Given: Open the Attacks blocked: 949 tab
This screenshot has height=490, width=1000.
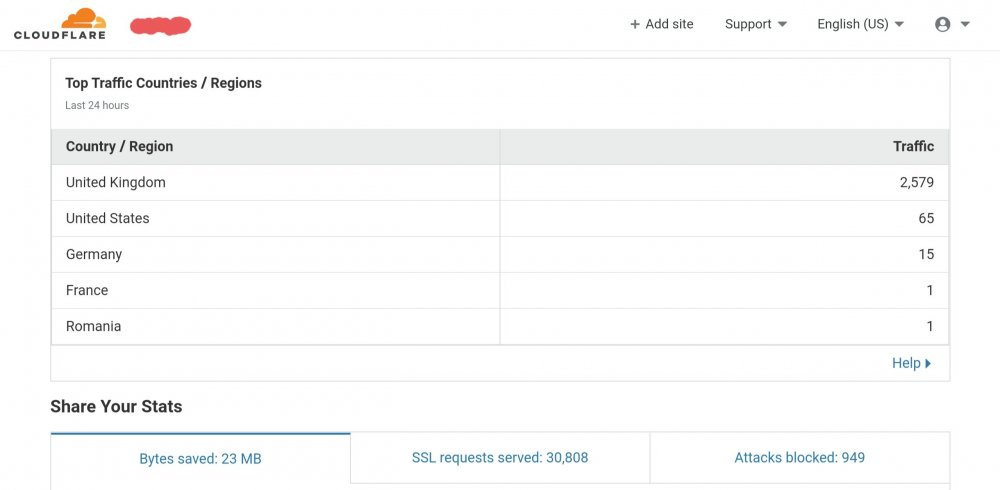Looking at the screenshot, I should (800, 457).
